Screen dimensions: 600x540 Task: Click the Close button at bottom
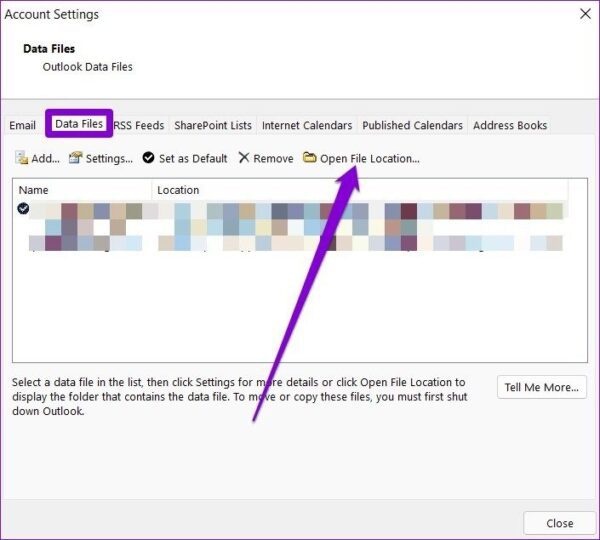tap(559, 523)
